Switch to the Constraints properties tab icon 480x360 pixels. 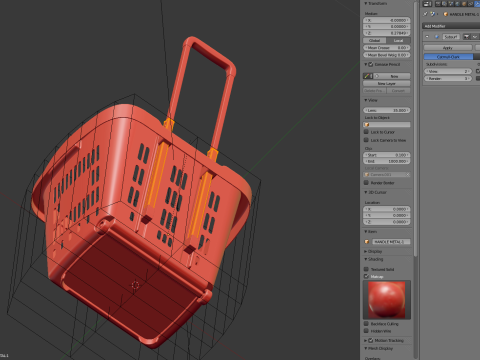click(x=470, y=4)
